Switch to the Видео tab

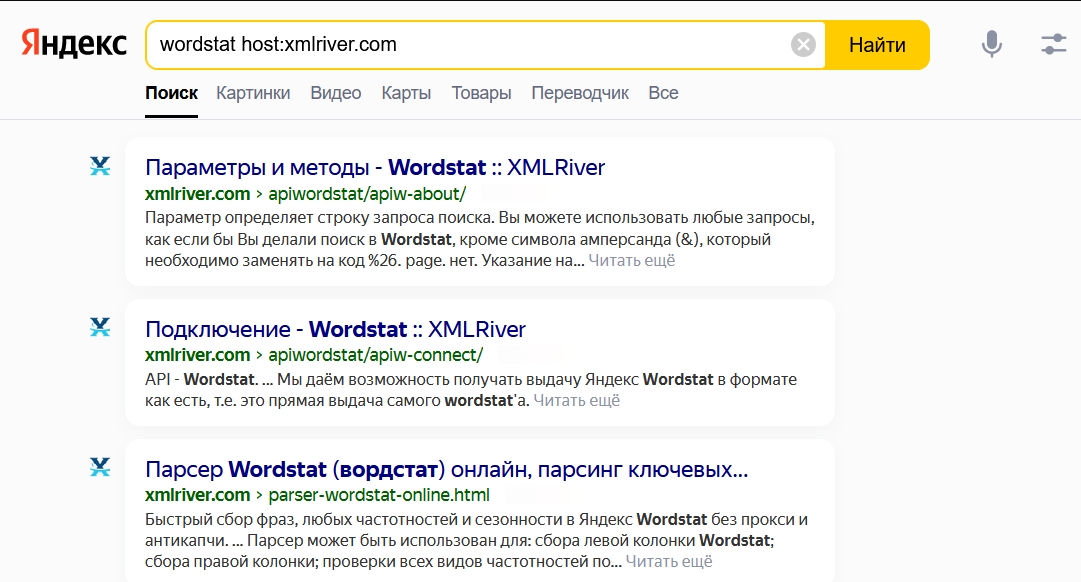point(336,93)
